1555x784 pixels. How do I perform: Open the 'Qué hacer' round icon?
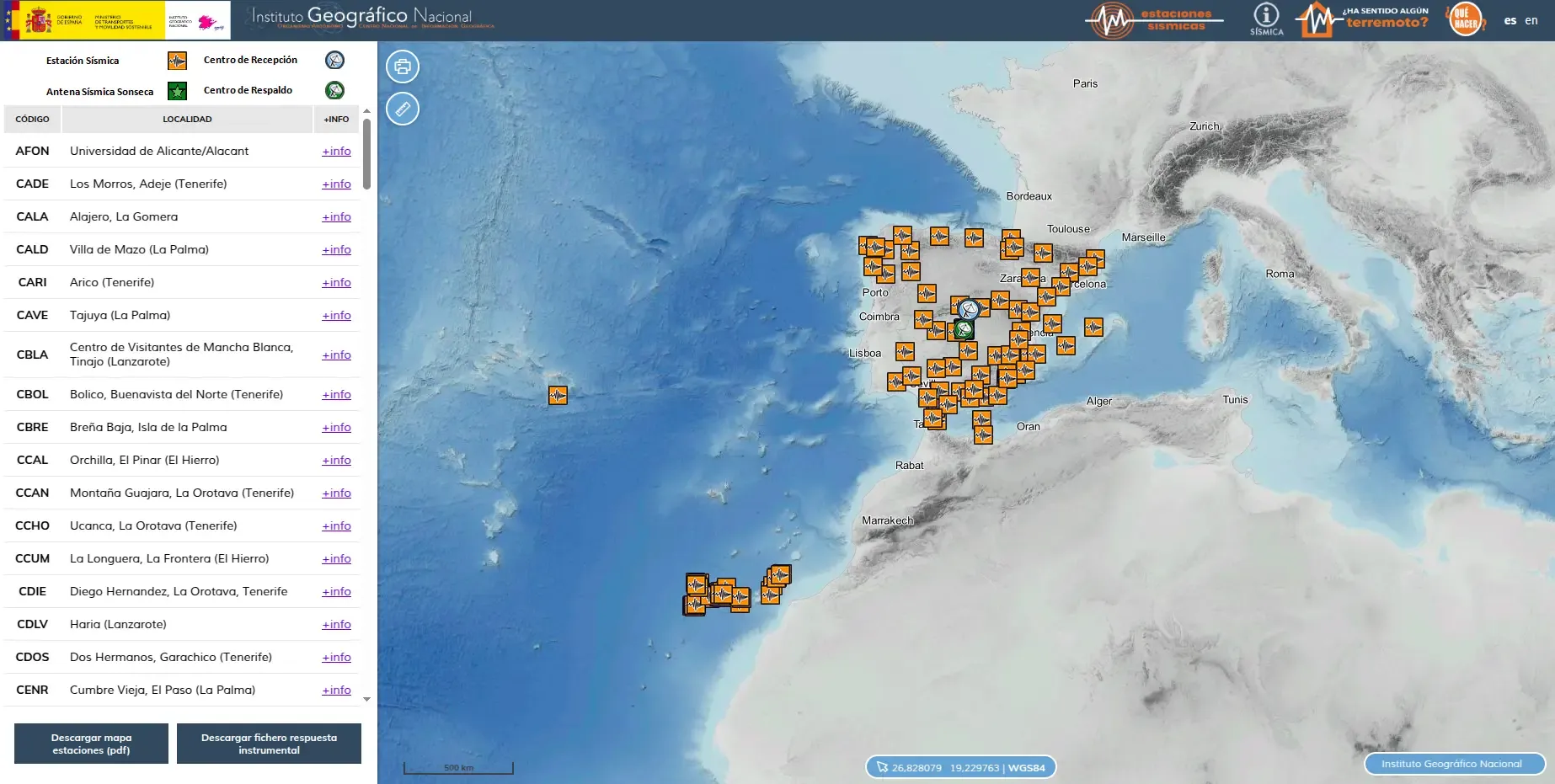1467,19
